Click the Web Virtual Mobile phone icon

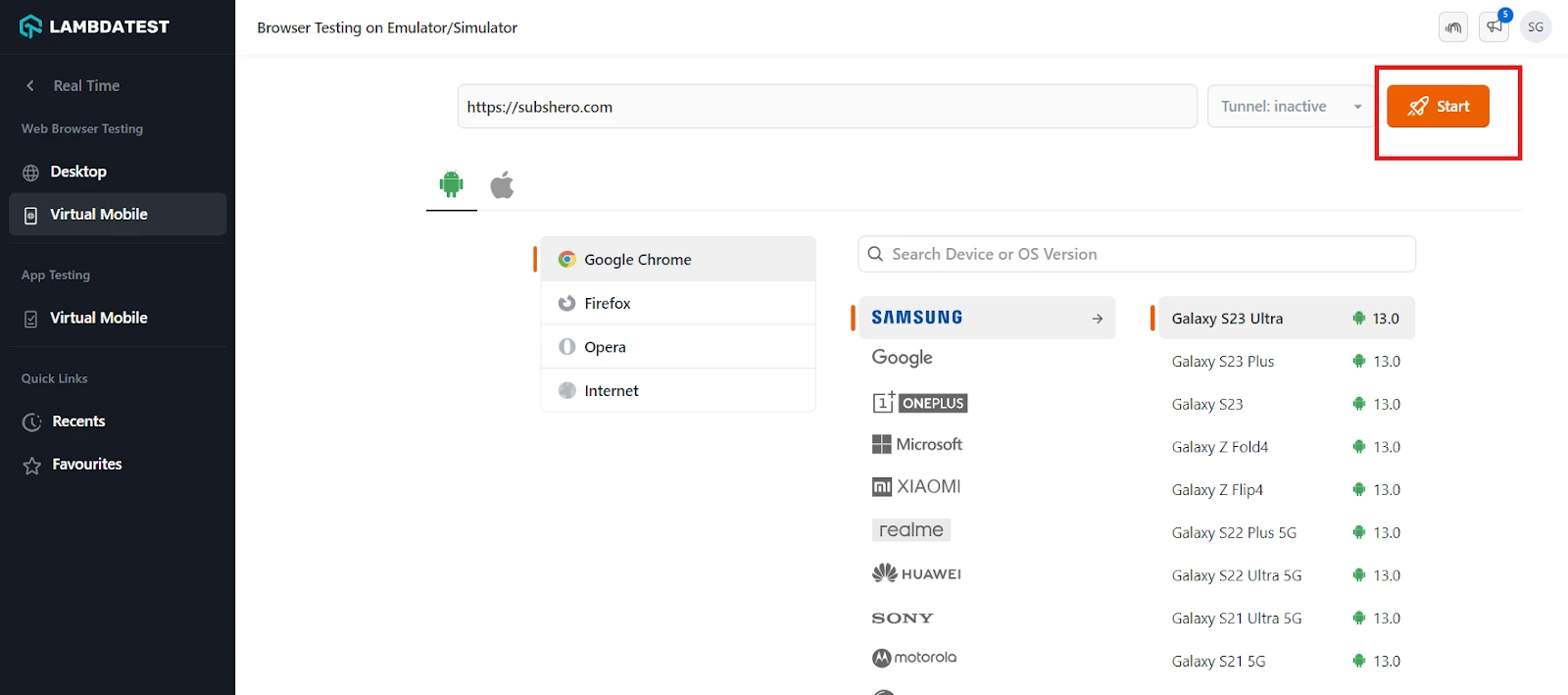tap(30, 216)
